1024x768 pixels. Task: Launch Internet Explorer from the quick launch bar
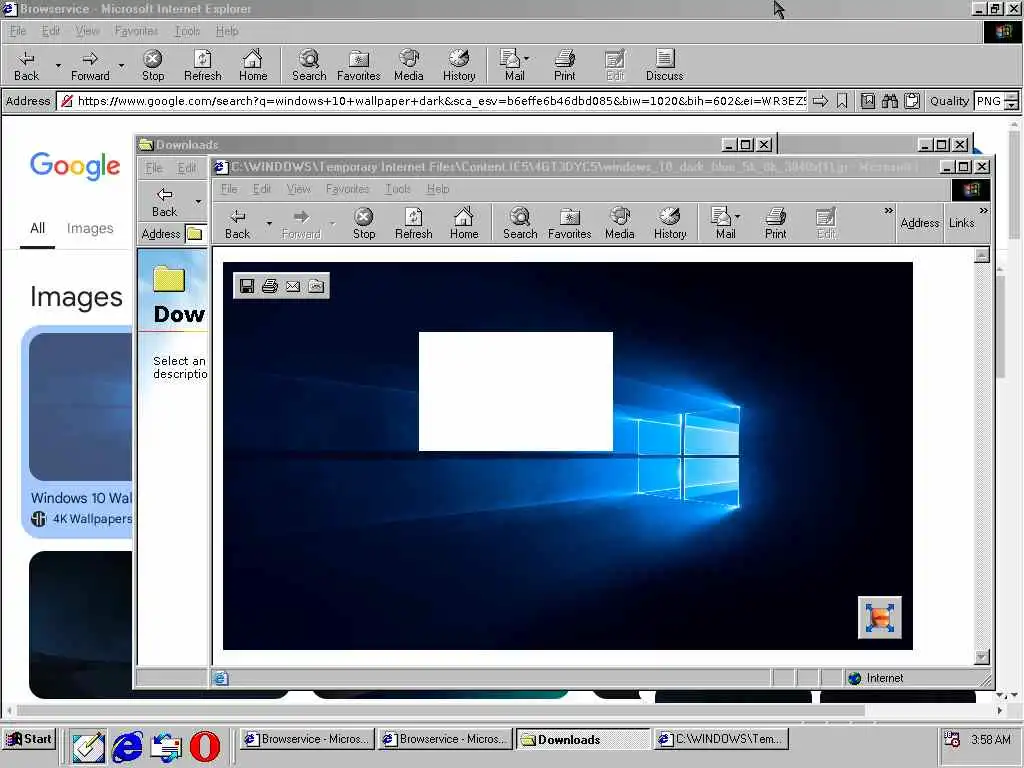click(x=127, y=746)
